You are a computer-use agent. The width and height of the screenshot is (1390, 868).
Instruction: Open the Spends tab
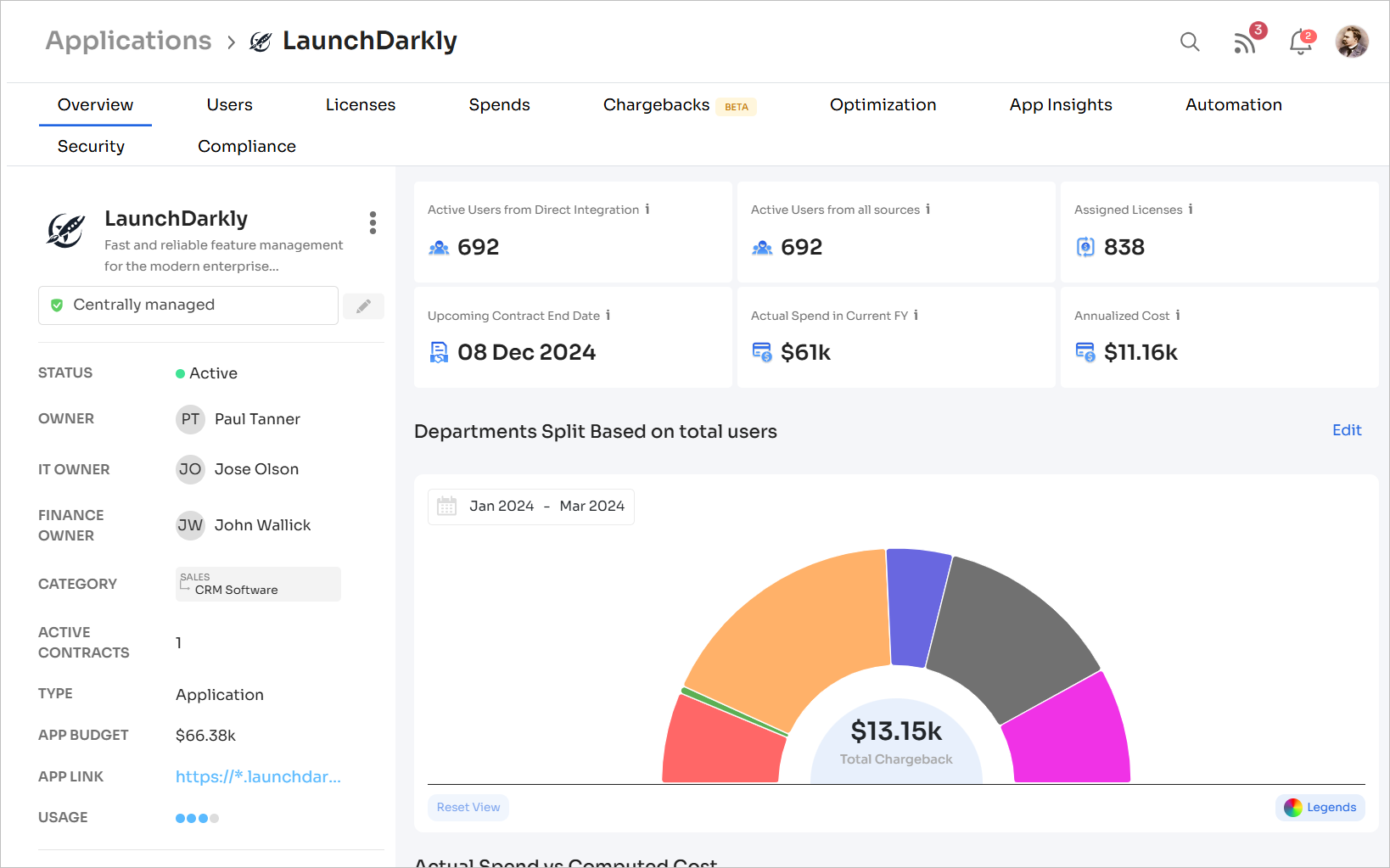499,104
